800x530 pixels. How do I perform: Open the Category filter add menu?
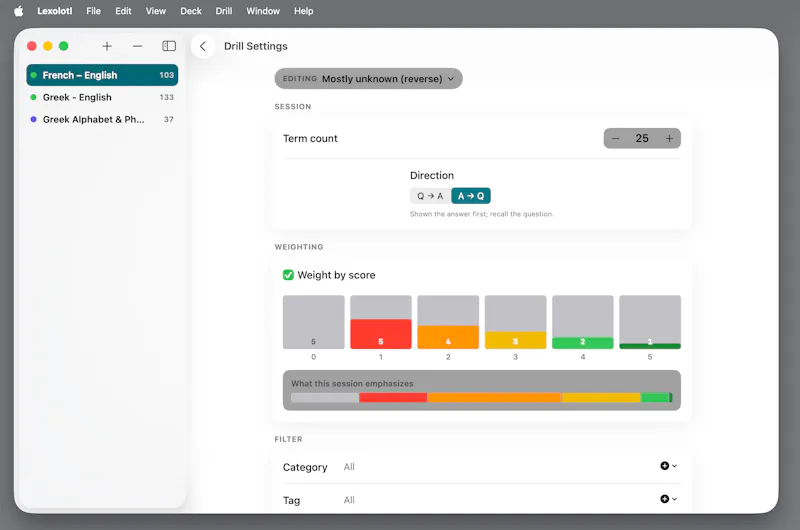tap(668, 466)
